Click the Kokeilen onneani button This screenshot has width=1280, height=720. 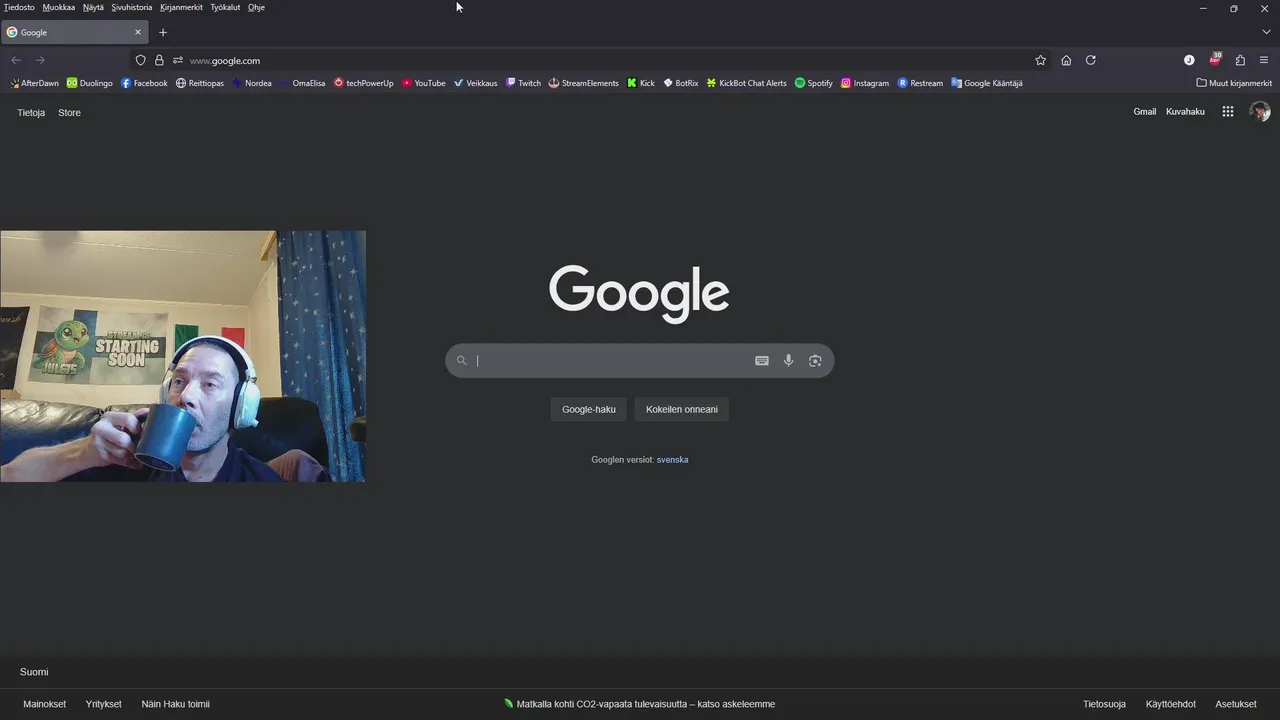coord(682,409)
